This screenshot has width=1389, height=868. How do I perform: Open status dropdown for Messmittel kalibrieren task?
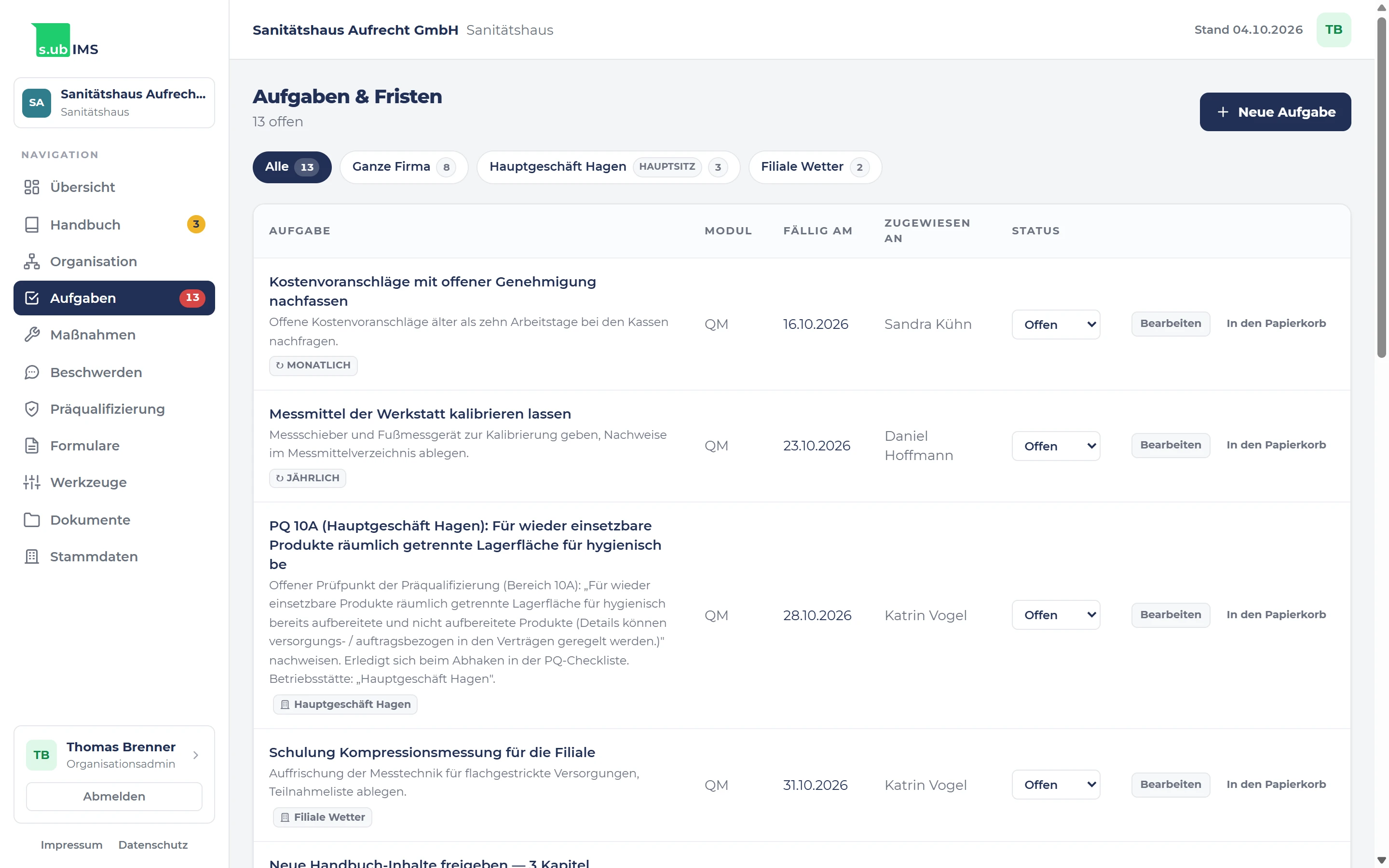click(x=1056, y=446)
